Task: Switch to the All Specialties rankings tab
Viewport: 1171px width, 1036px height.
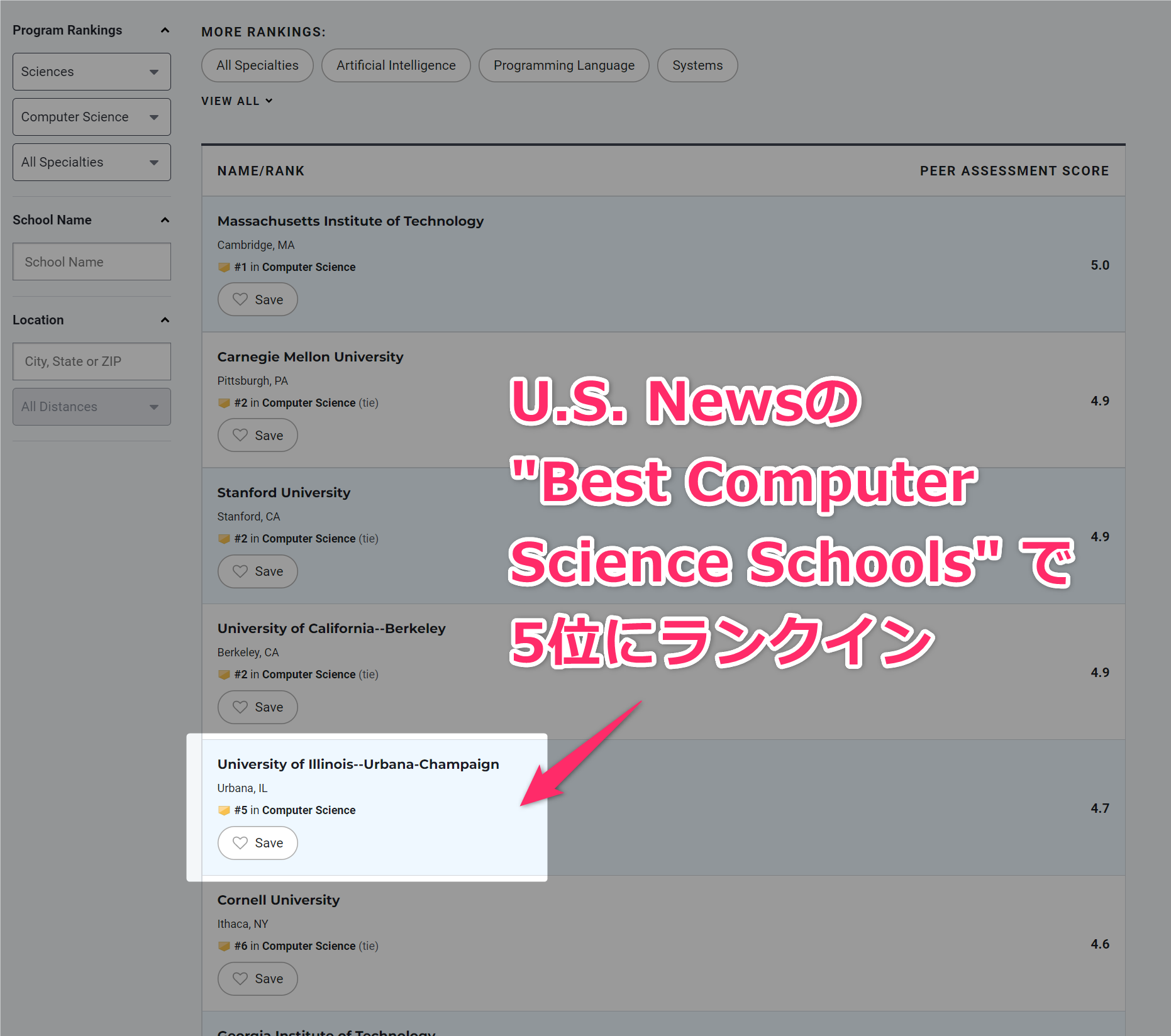Action: point(257,65)
